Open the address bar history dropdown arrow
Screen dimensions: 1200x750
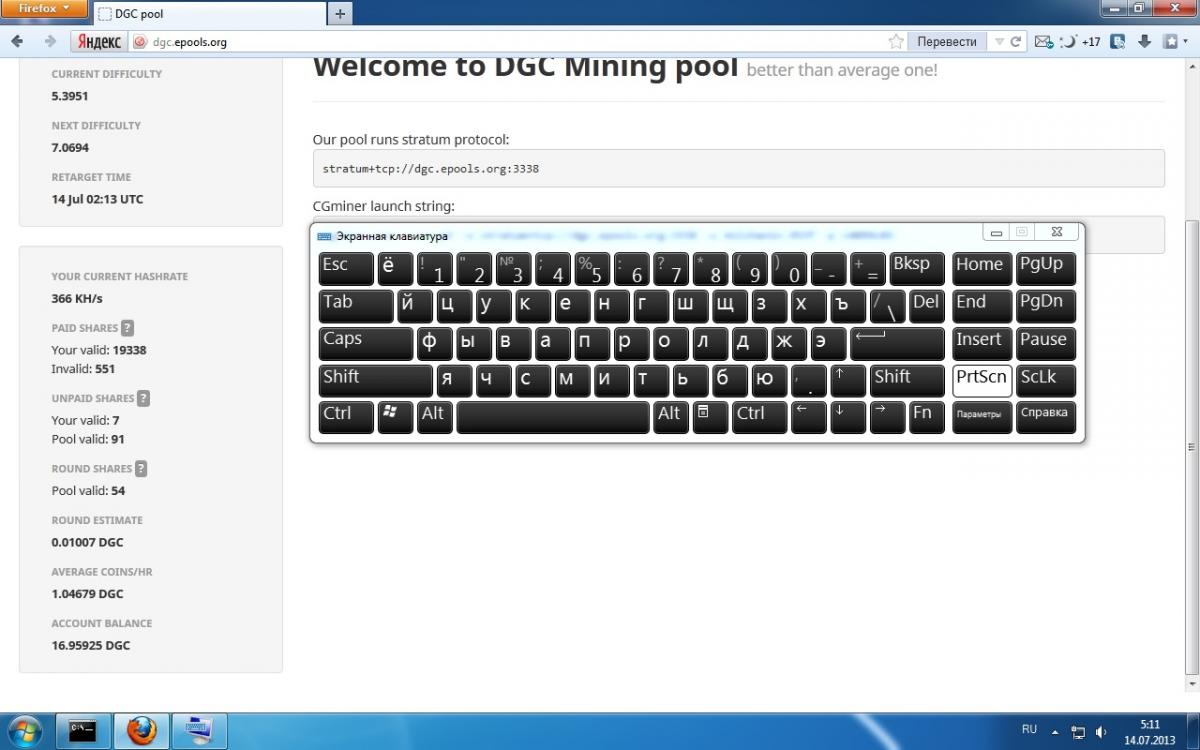[998, 42]
